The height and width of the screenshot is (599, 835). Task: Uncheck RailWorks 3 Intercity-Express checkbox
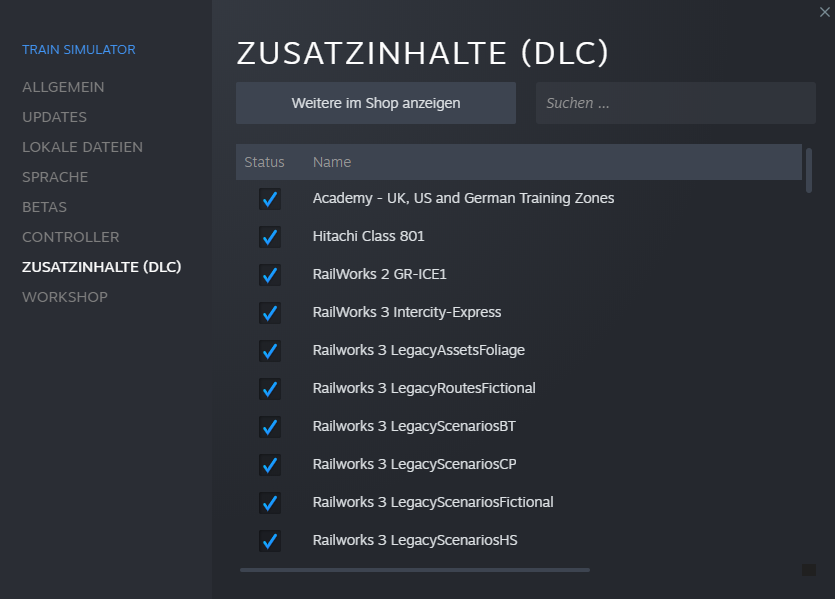click(269, 312)
